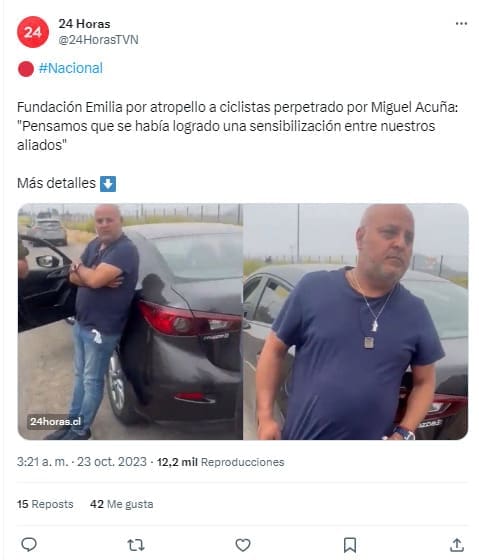Bookmark this post
The image size is (479, 560).
point(350,545)
